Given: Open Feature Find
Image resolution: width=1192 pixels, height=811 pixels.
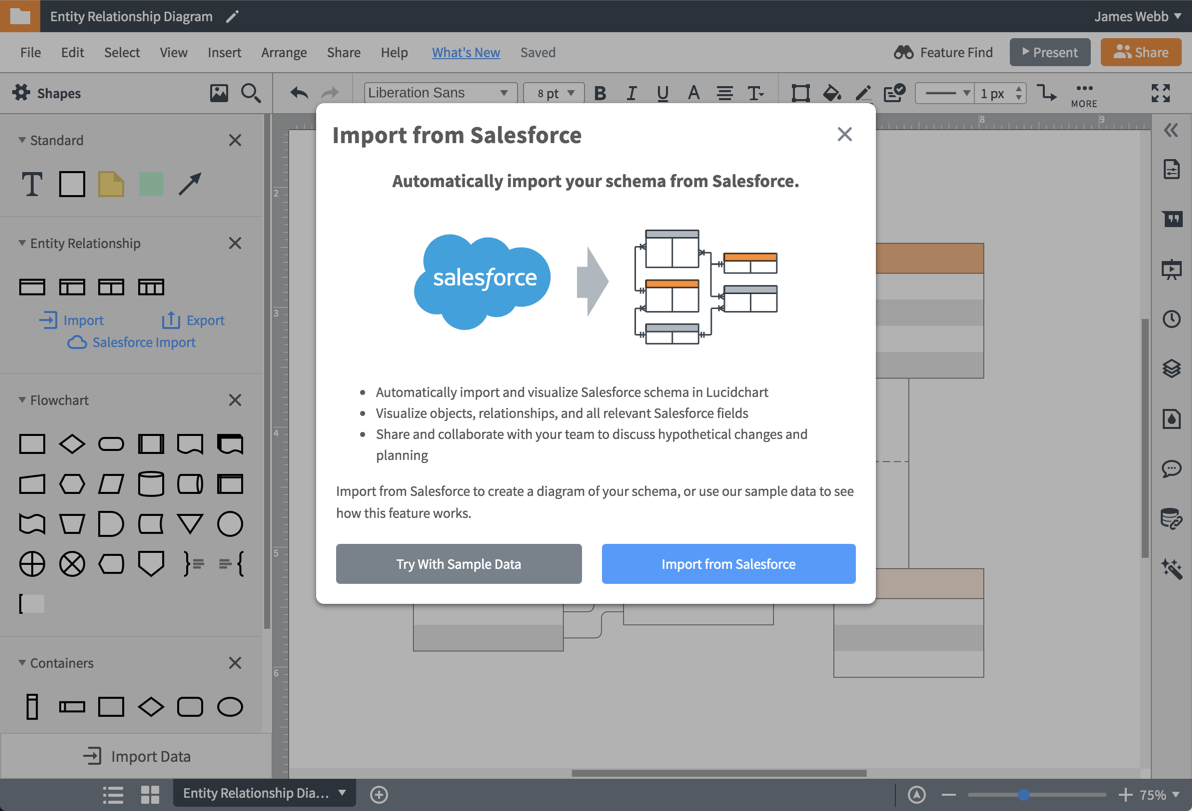Looking at the screenshot, I should click(x=941, y=52).
